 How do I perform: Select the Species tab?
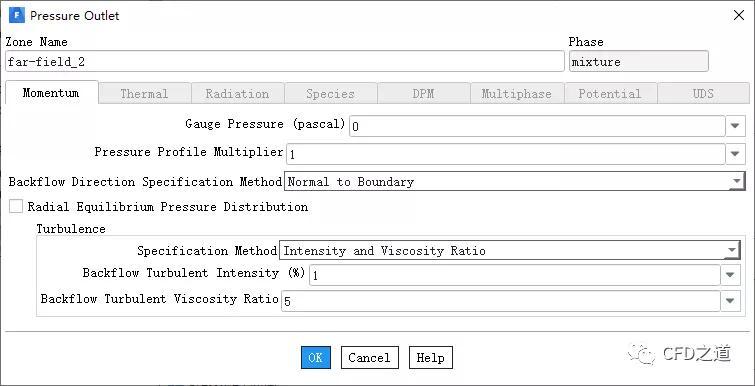click(x=330, y=93)
